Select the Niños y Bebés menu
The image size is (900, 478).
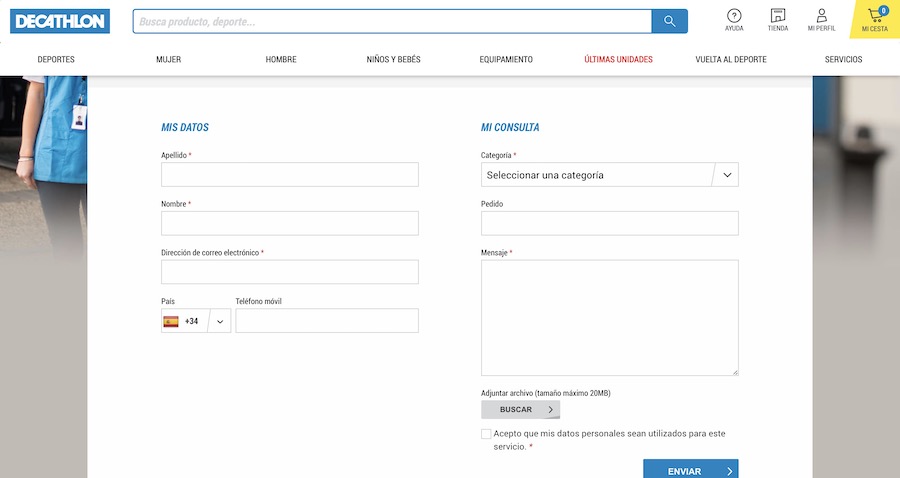[x=393, y=59]
